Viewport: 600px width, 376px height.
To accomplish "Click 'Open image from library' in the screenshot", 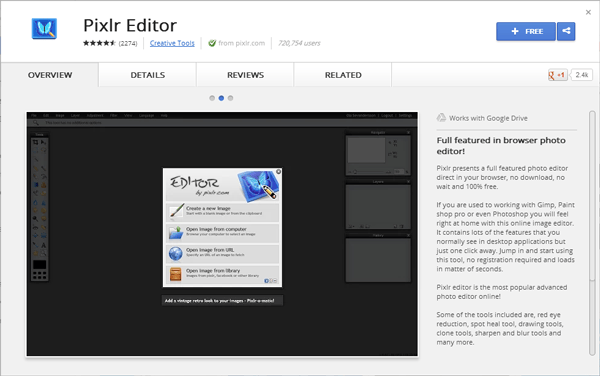I will pyautogui.click(x=222, y=274).
